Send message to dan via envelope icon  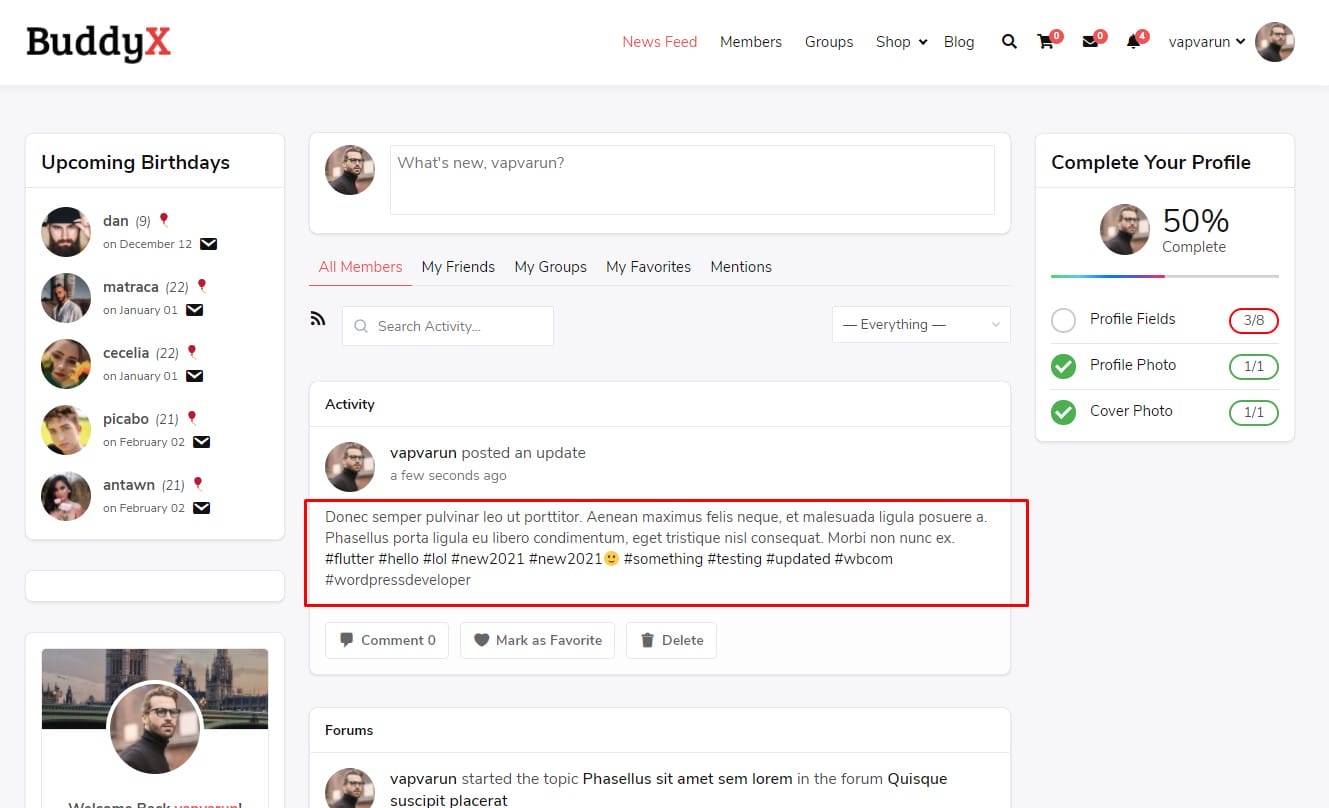pyautogui.click(x=208, y=244)
